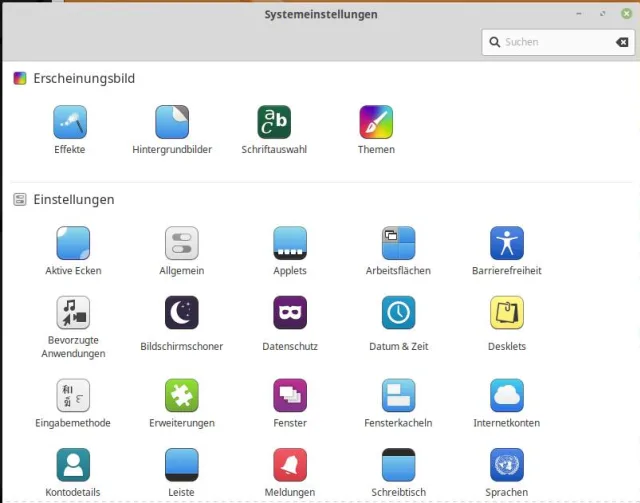The height and width of the screenshot is (503, 640).
Task: Open the Fenster window settings
Action: [290, 395]
